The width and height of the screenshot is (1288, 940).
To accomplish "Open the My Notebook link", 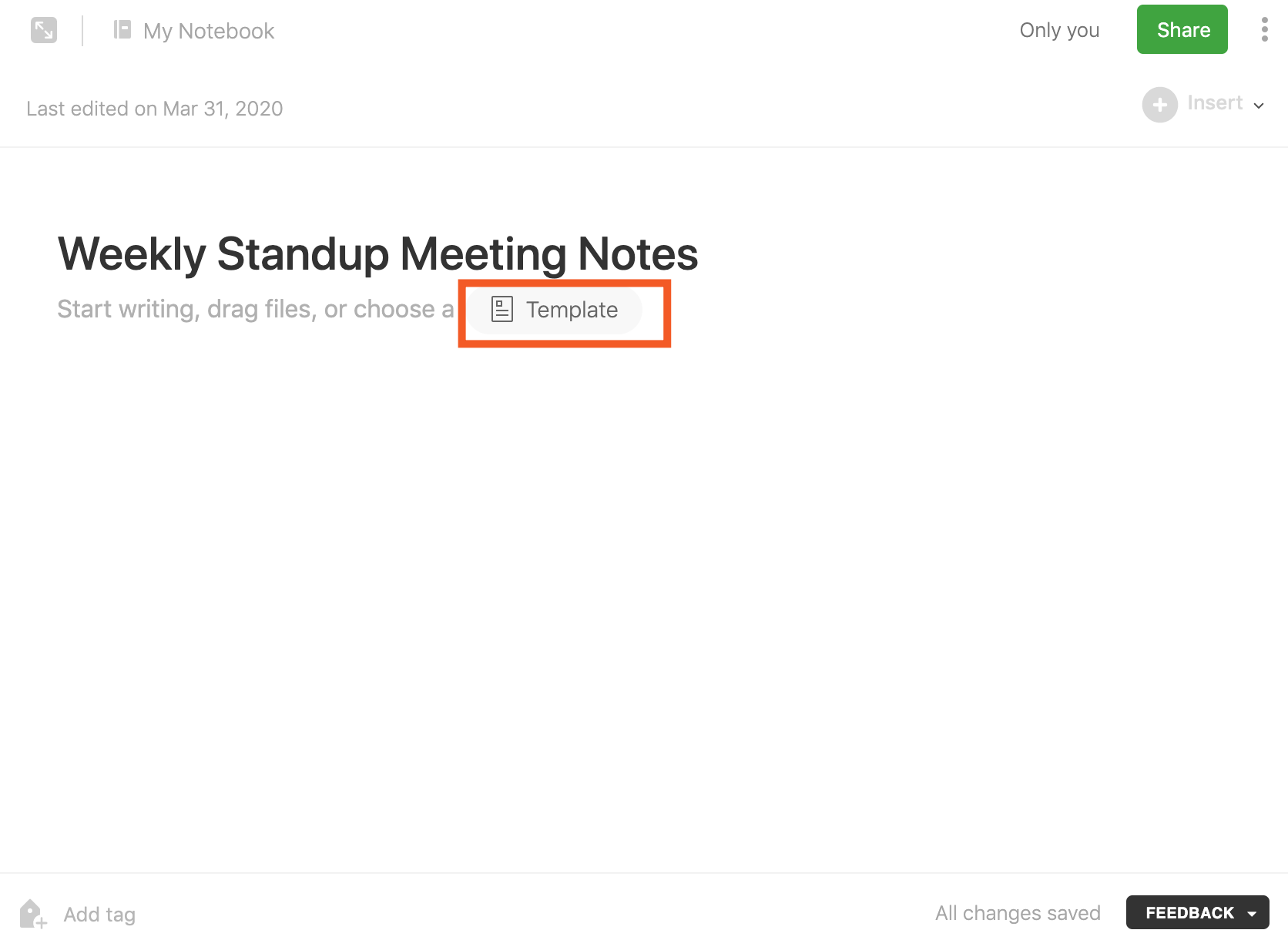I will click(209, 31).
